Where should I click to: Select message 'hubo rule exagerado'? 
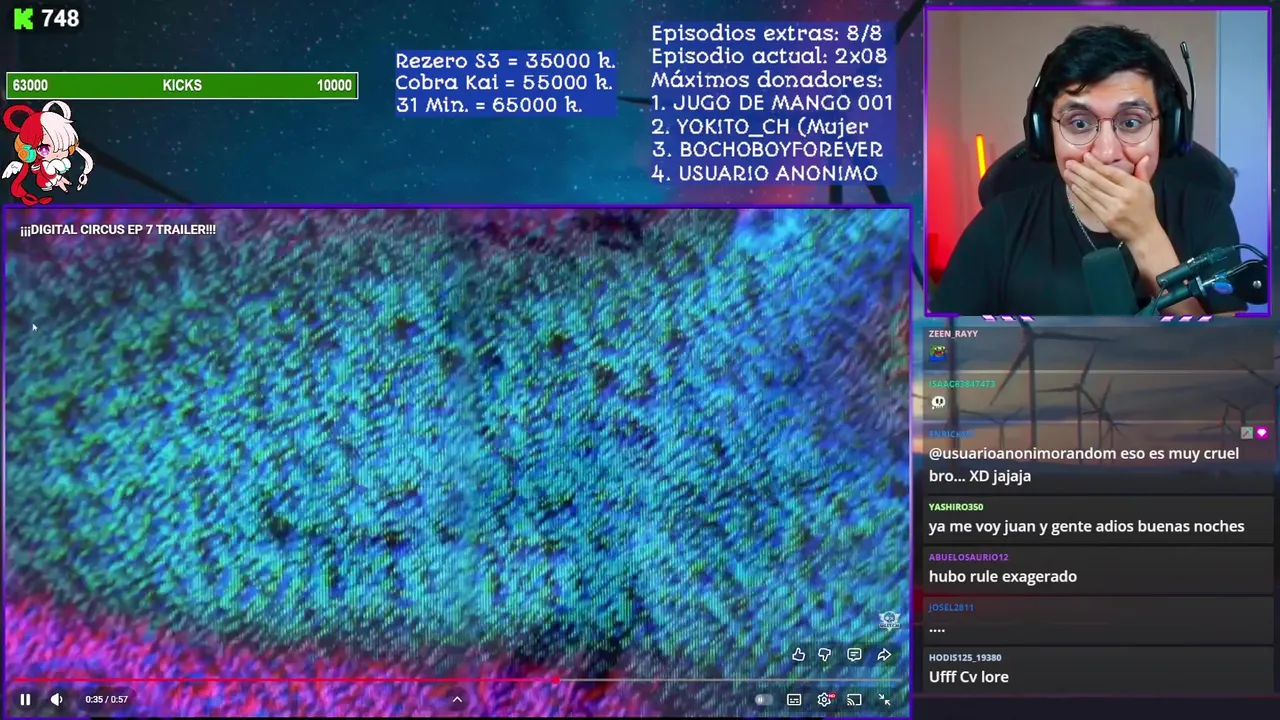click(x=1002, y=577)
